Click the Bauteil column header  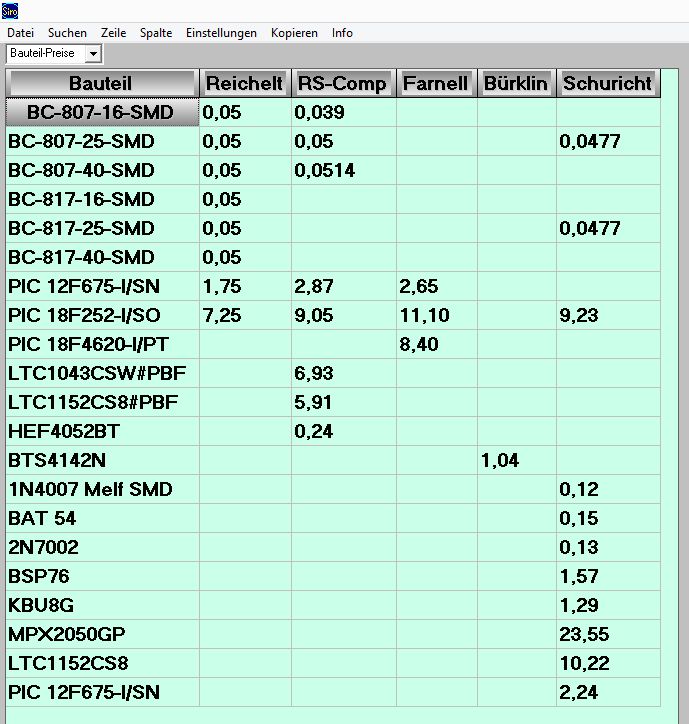point(100,83)
